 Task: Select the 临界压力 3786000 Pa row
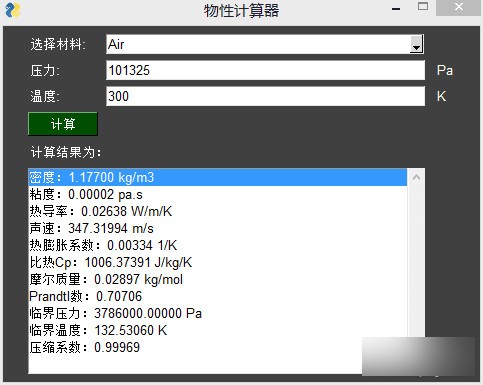(x=218, y=313)
